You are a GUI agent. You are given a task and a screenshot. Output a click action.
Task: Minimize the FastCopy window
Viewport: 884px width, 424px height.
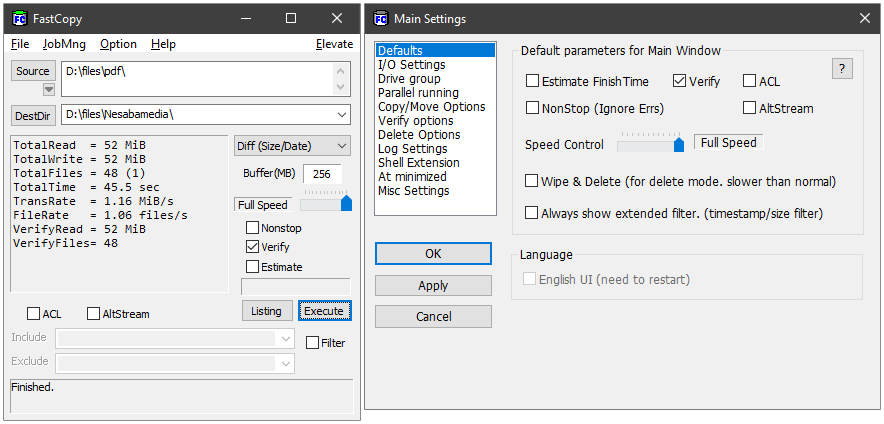tap(245, 19)
